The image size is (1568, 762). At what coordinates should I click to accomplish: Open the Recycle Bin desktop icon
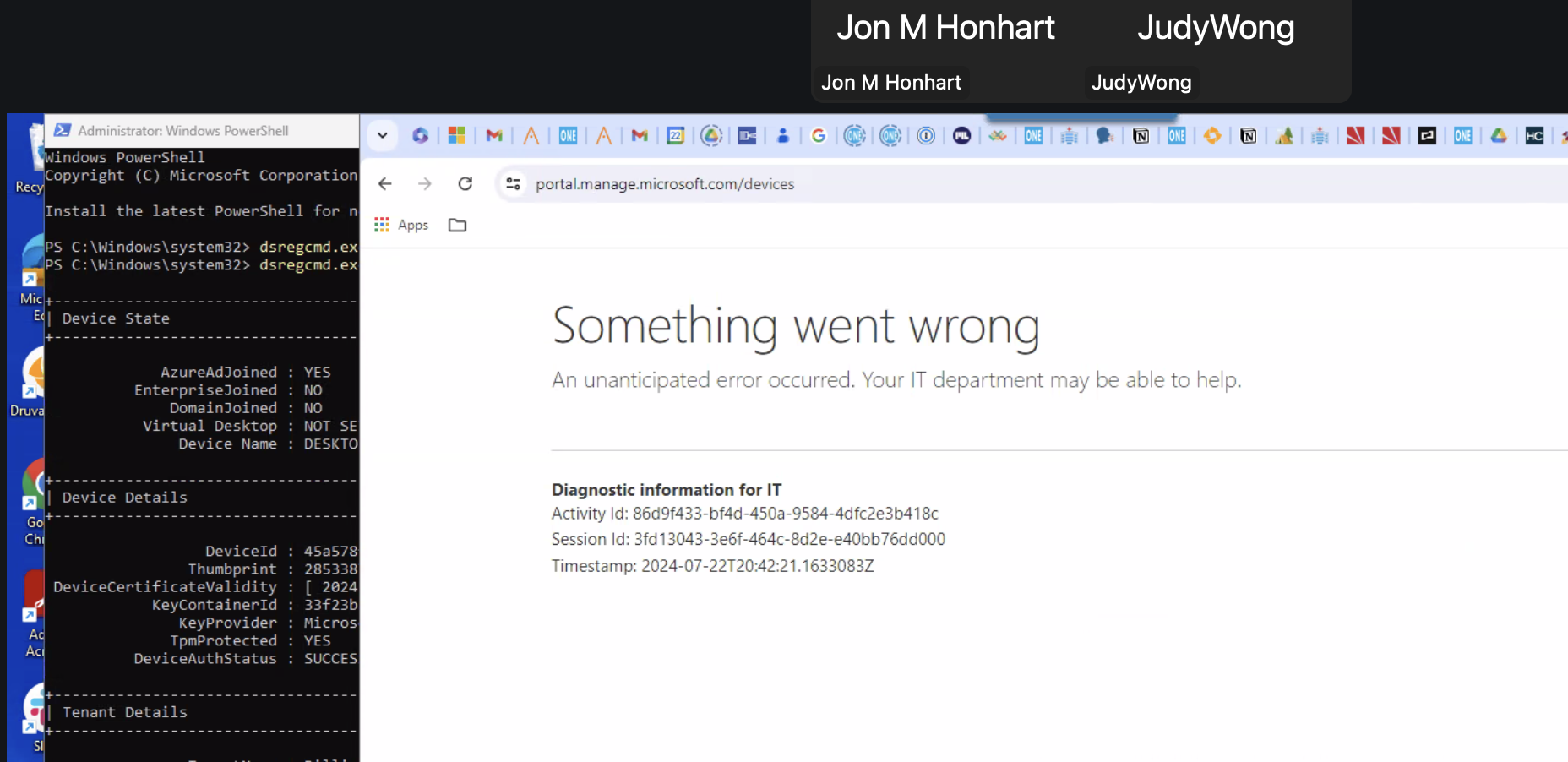pyautogui.click(x=30, y=159)
